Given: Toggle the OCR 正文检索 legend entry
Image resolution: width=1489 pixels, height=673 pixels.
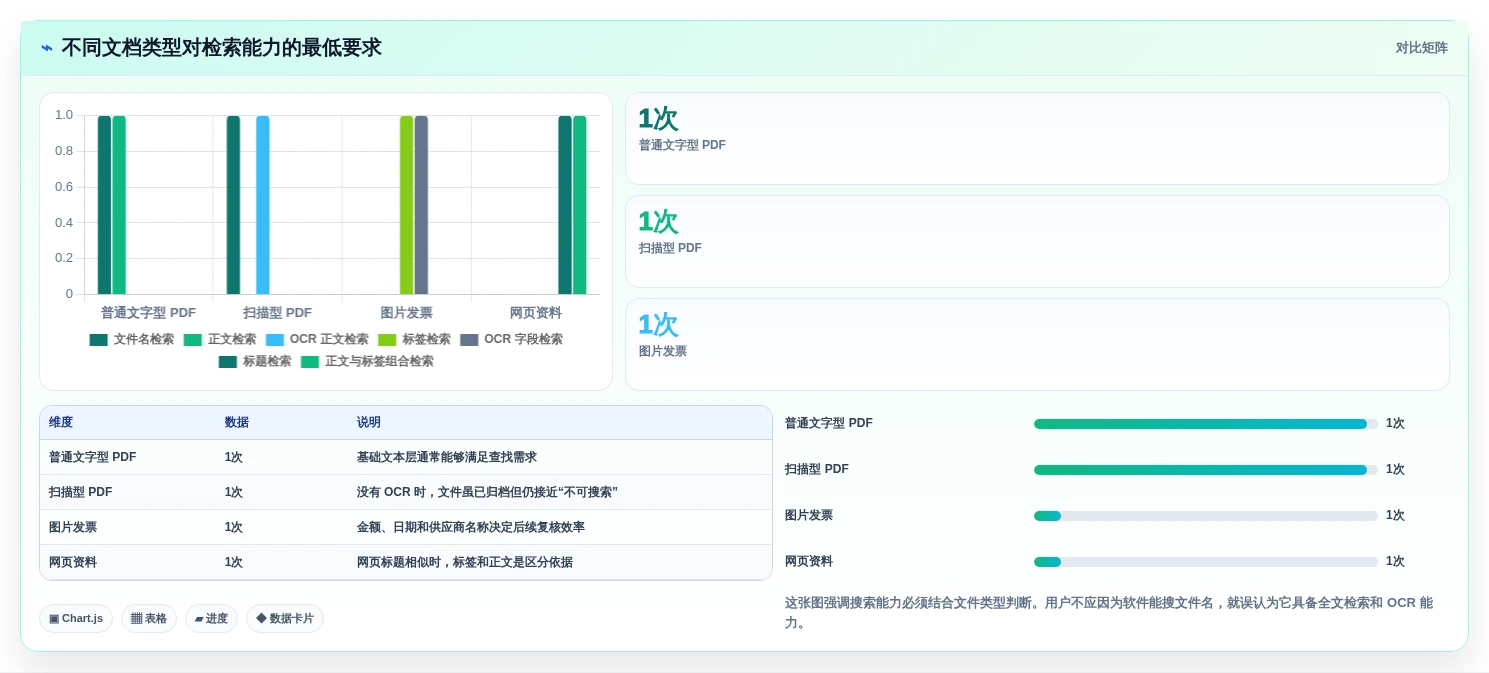Looking at the screenshot, I should (x=317, y=339).
